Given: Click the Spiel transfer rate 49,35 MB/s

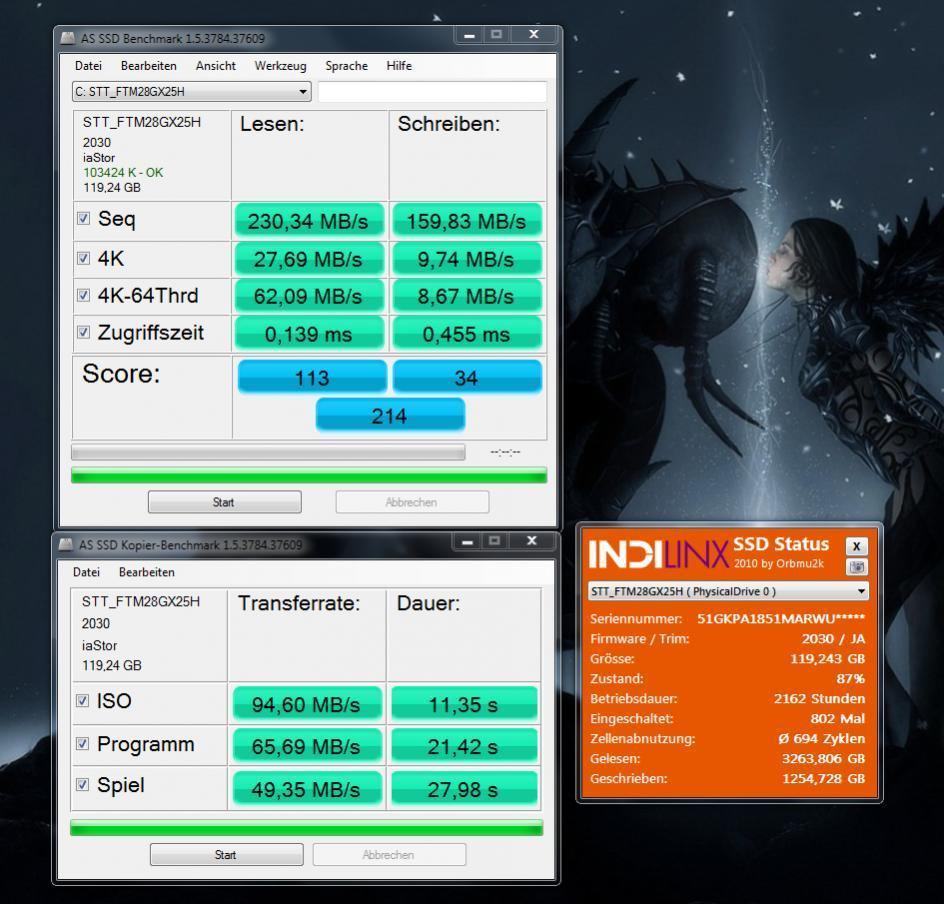Looking at the screenshot, I should [306, 789].
